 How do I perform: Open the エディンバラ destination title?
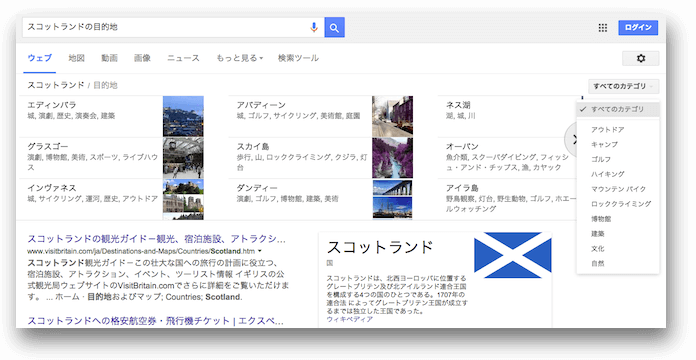click(52, 105)
